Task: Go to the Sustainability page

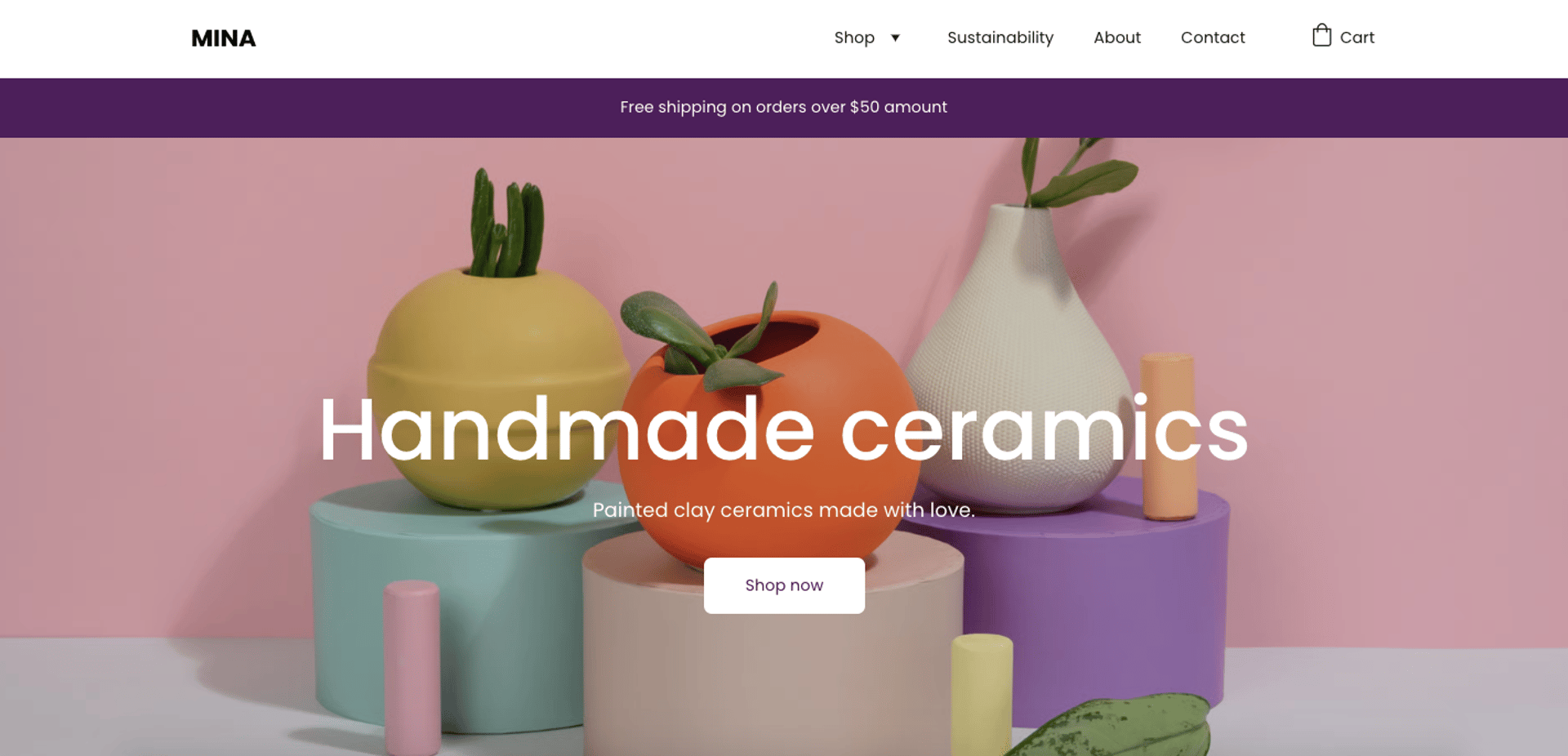Action: pos(1000,38)
